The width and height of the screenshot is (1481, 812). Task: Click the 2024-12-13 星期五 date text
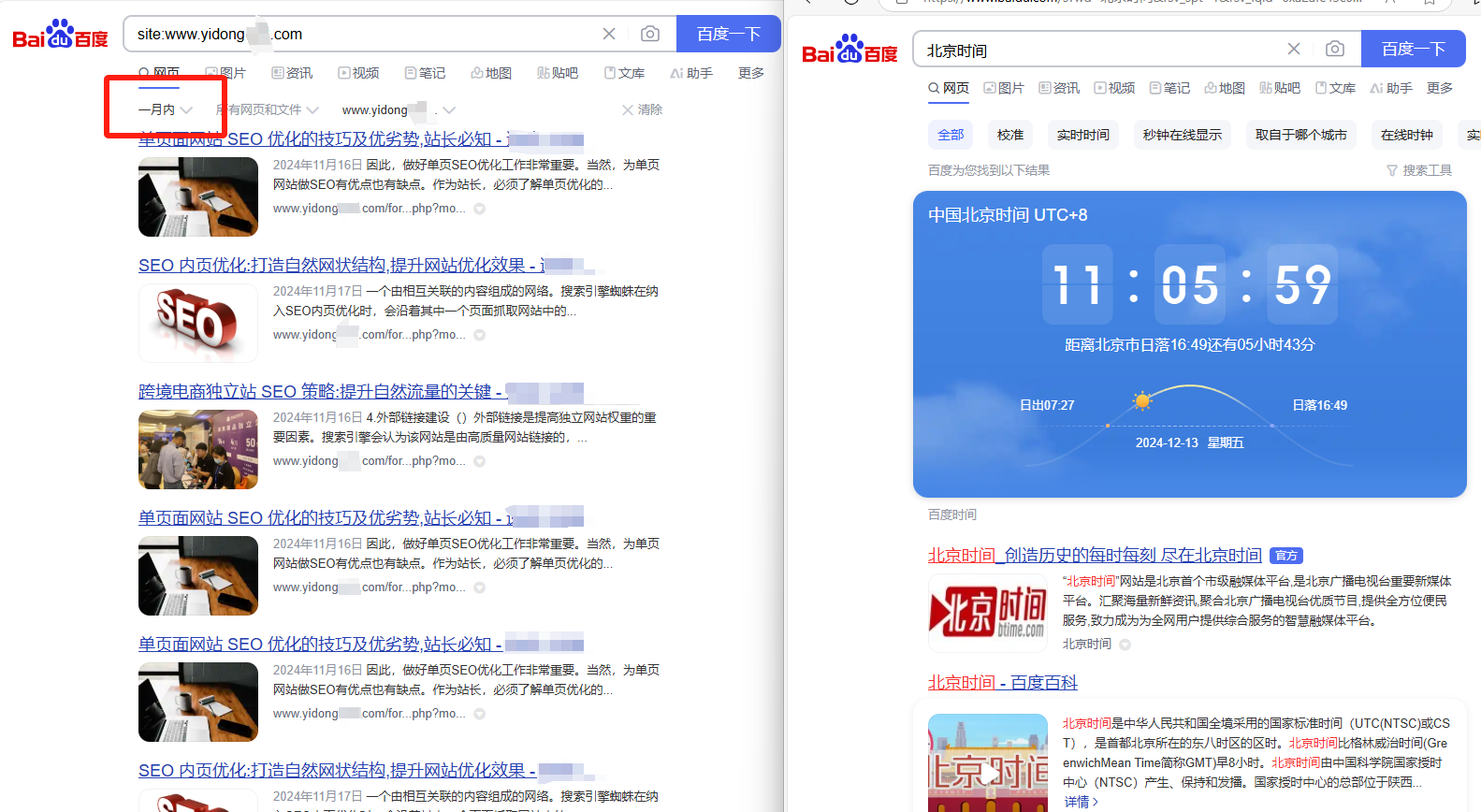1190,442
